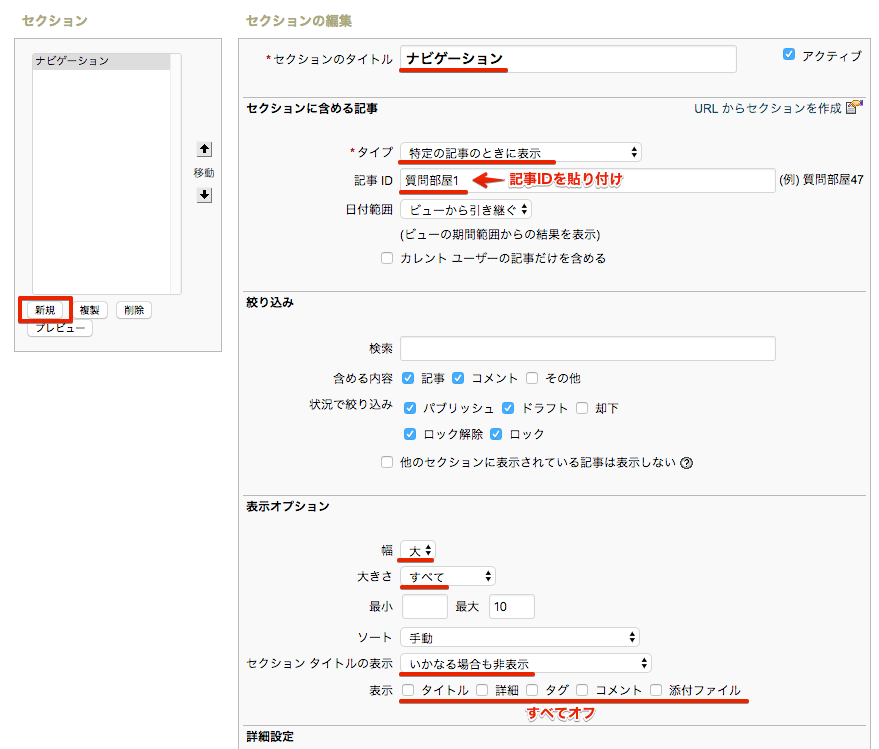This screenshot has height=749, width=879.
Task: Click the URL からセクションを作成 link
Action: [767, 108]
